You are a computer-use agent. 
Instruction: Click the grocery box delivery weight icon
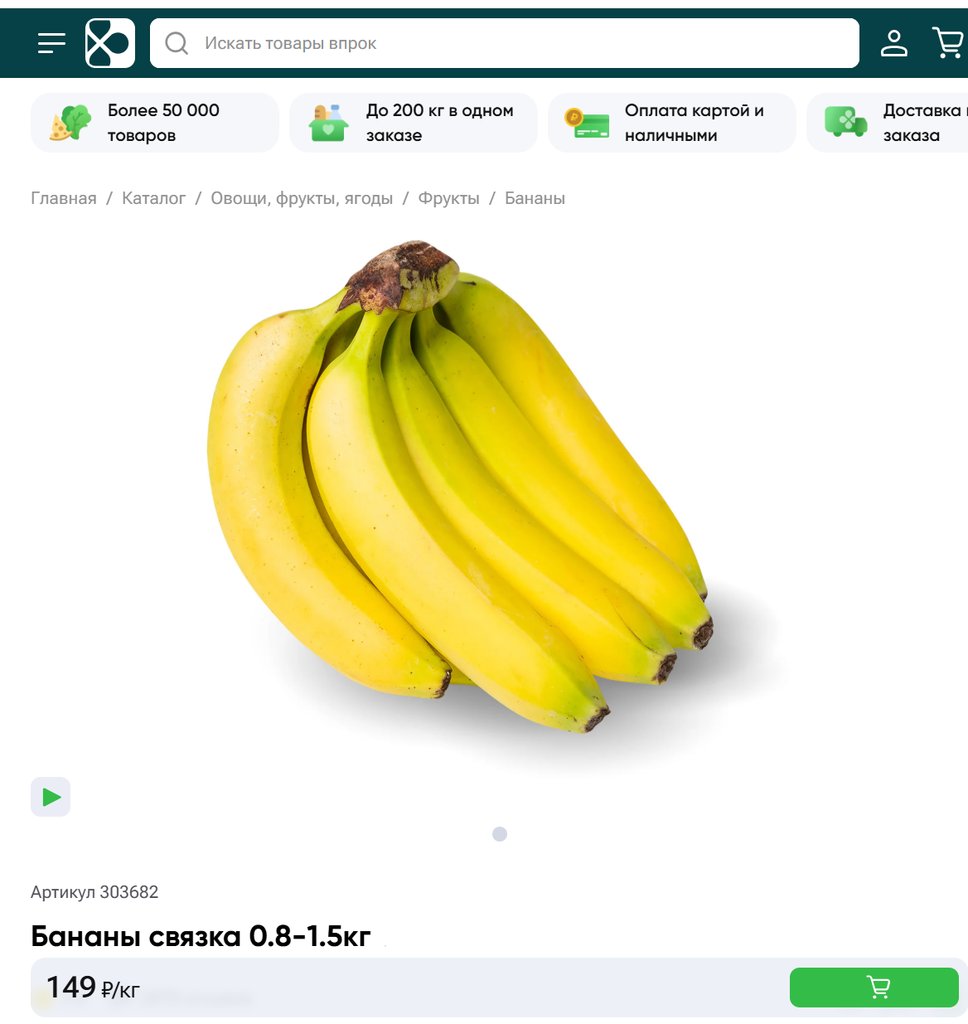pyautogui.click(x=328, y=122)
